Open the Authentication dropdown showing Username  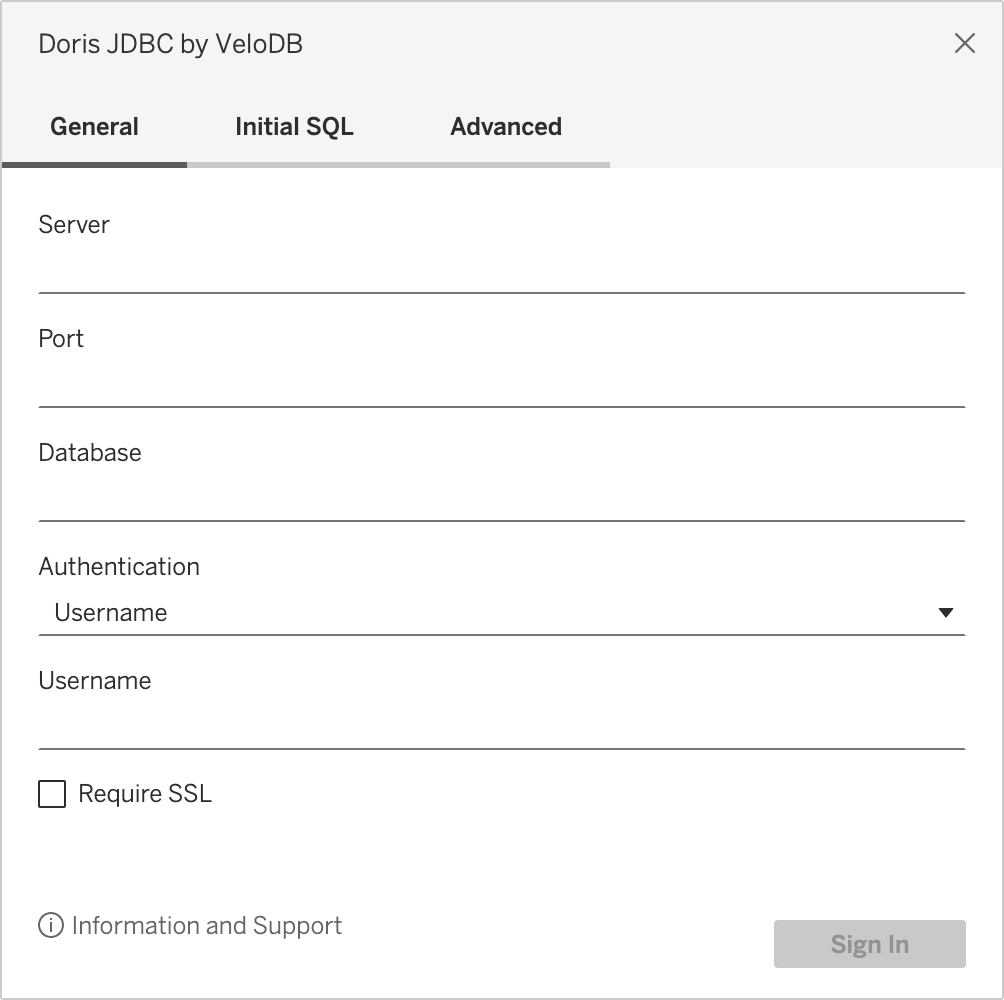[480, 613]
